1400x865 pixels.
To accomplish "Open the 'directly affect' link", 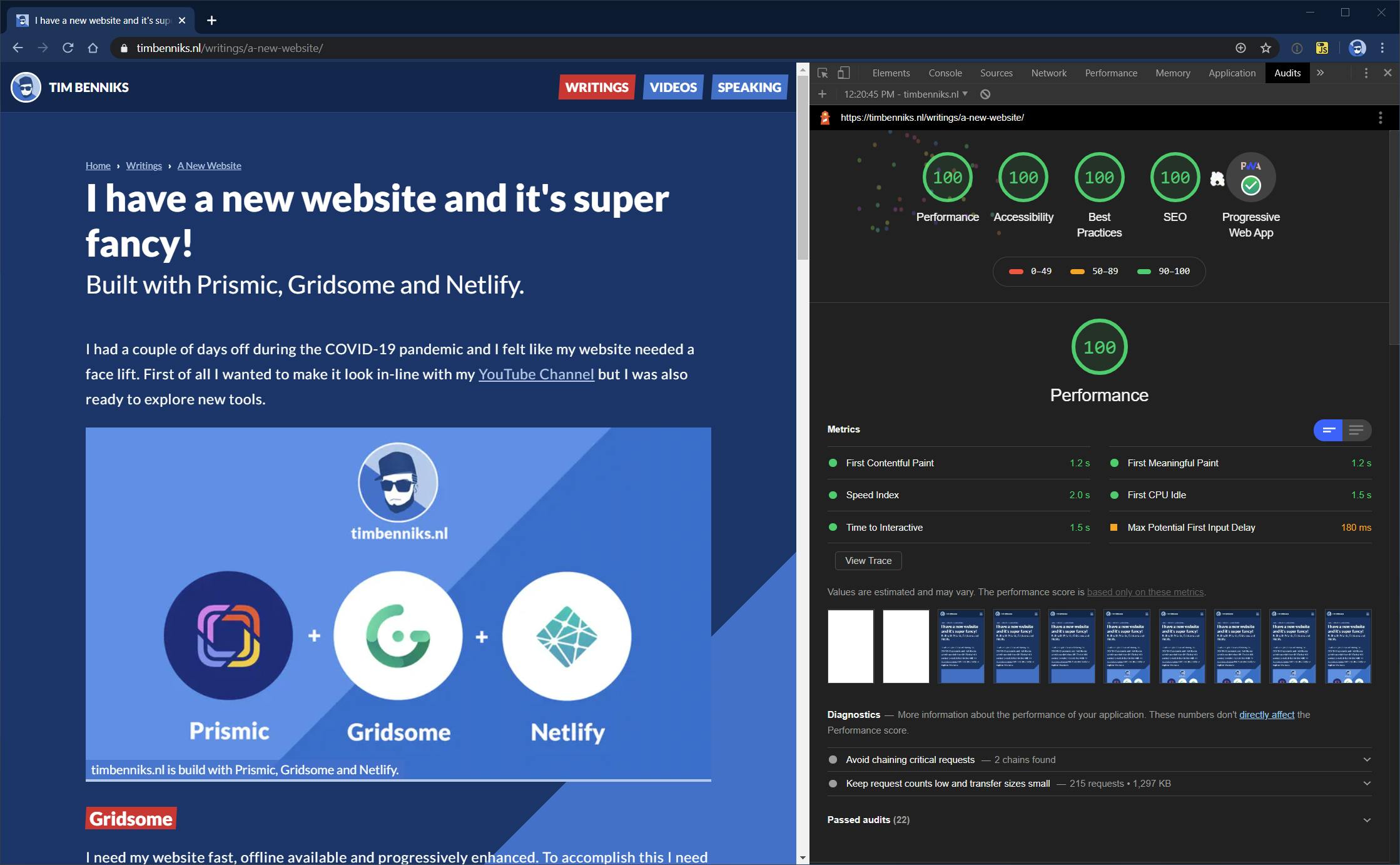I will (1267, 715).
